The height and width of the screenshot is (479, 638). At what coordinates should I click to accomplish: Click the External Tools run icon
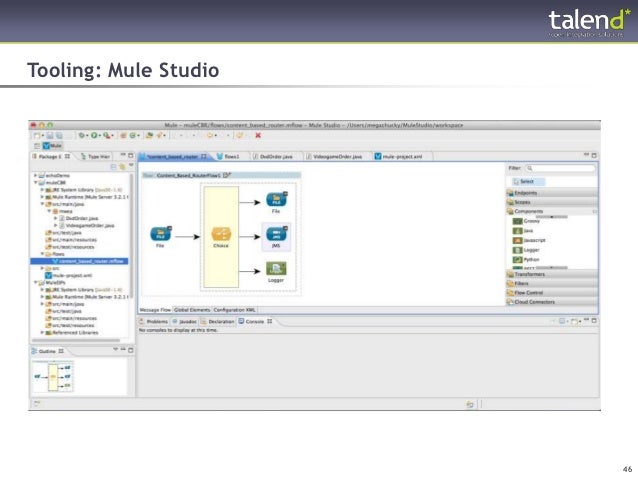tap(106, 136)
